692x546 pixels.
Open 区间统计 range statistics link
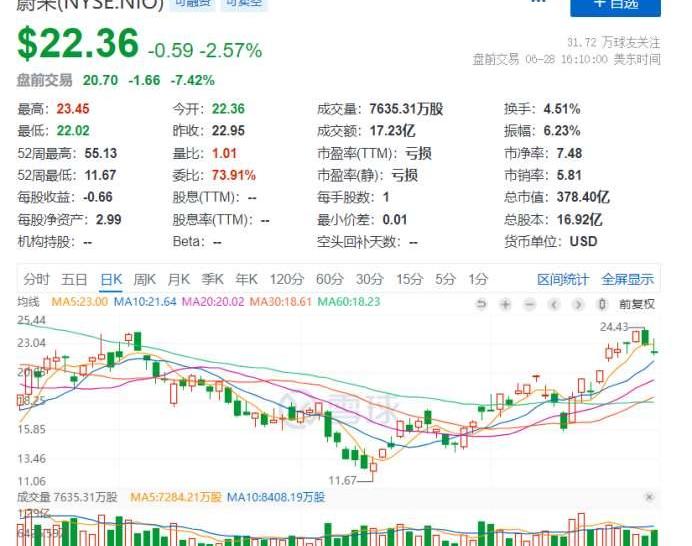point(563,279)
